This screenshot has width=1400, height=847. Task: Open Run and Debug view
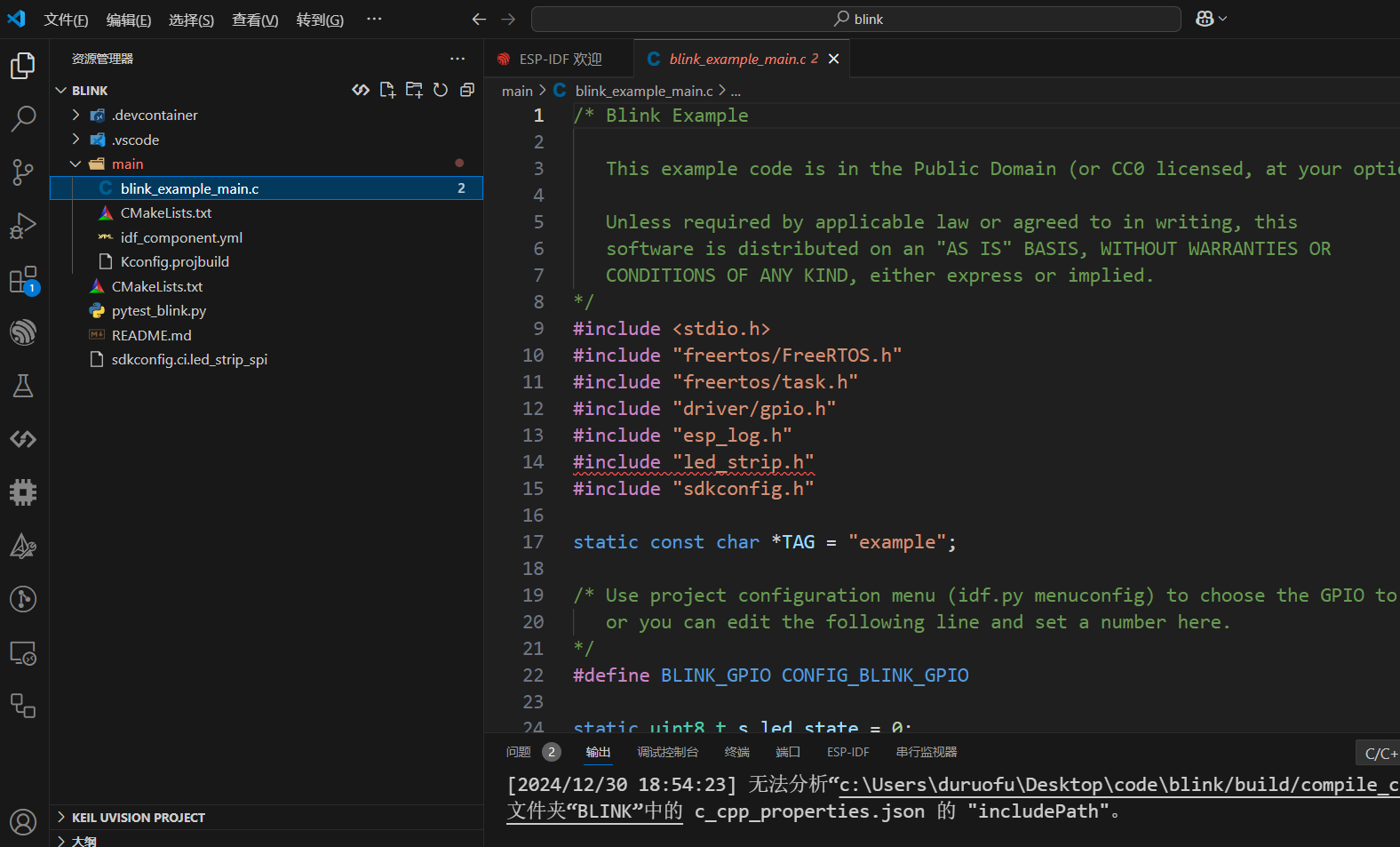coord(23,226)
